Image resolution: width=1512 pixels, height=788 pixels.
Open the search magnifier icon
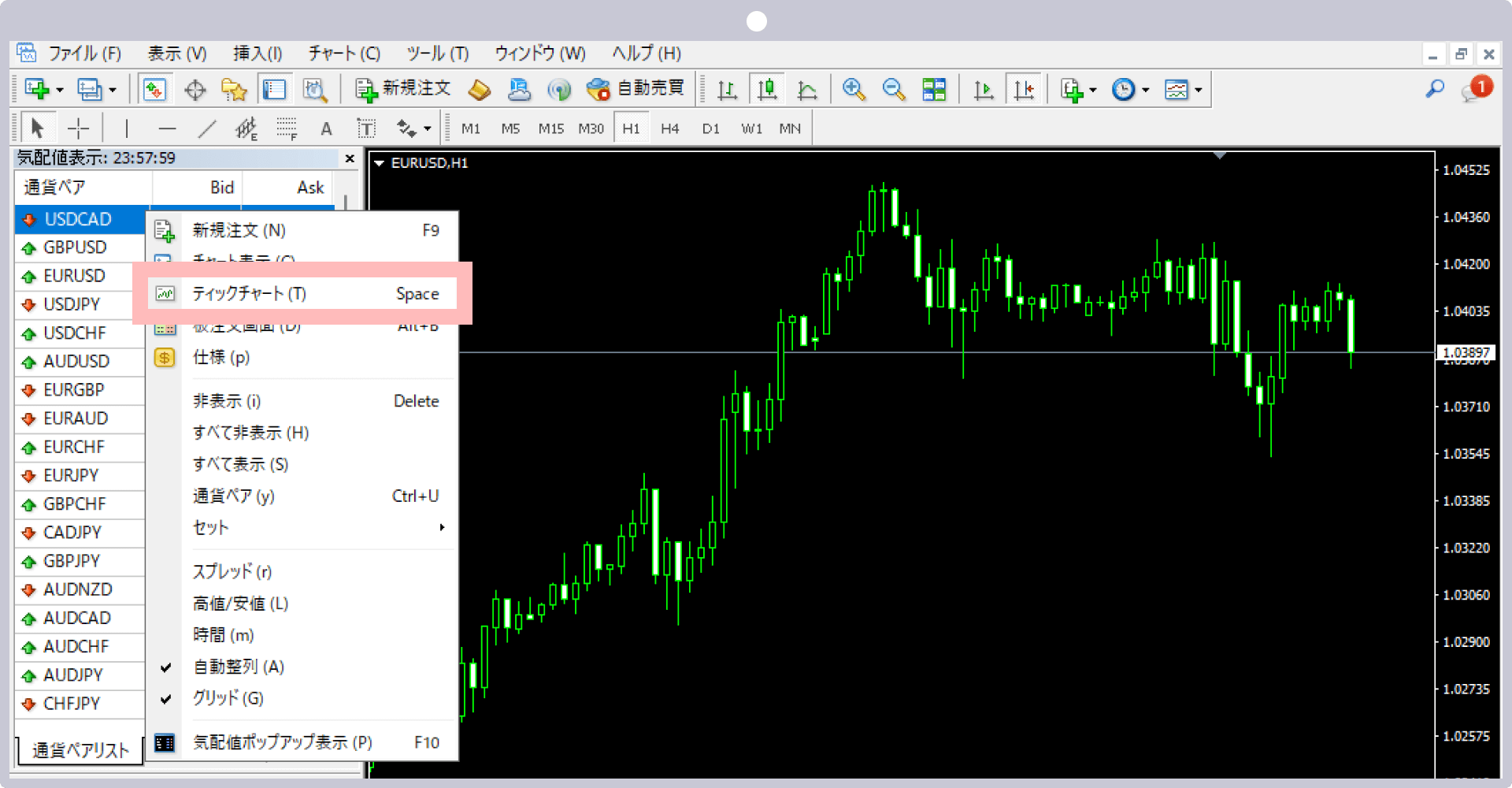pyautogui.click(x=1435, y=89)
